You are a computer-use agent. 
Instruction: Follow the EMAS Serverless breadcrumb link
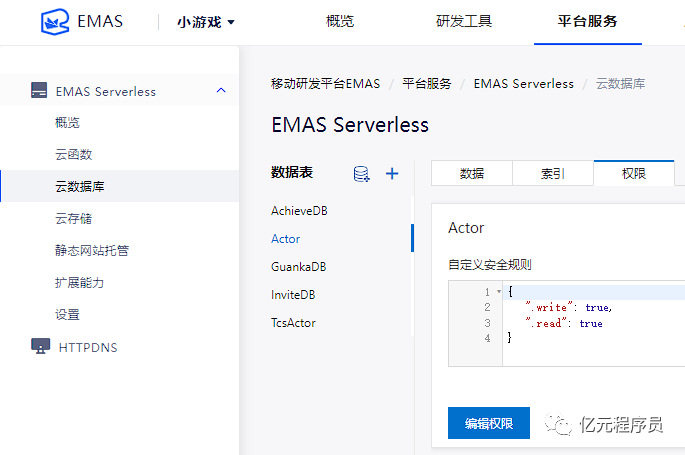pos(524,83)
